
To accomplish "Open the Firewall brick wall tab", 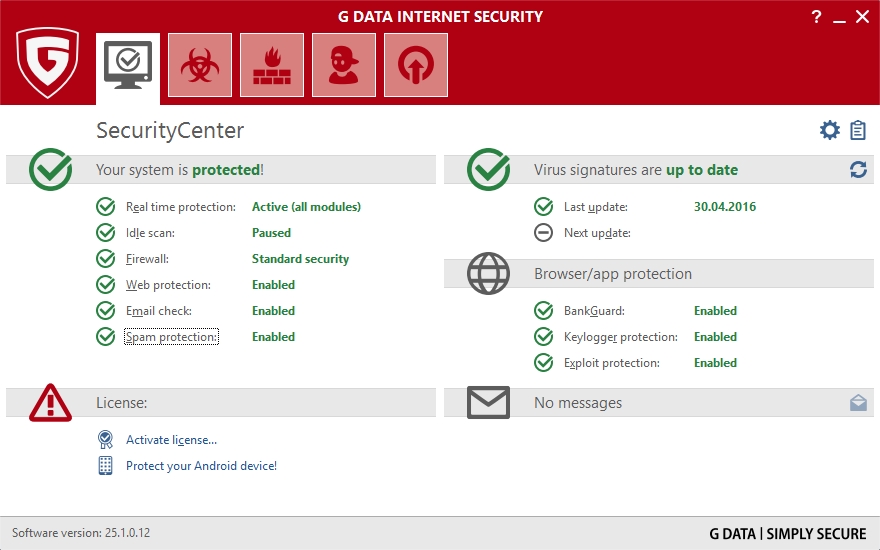I will point(272,65).
